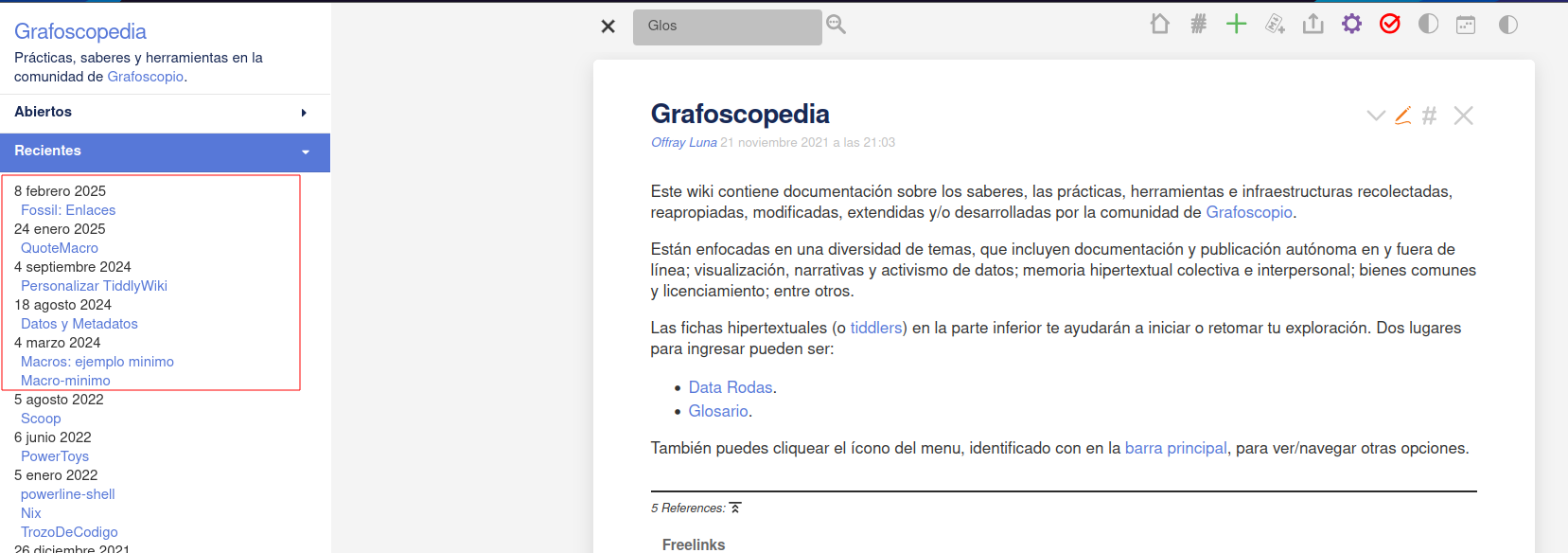Go to home tiddlers icon
This screenshot has width=1568, height=553.
pos(1159,24)
